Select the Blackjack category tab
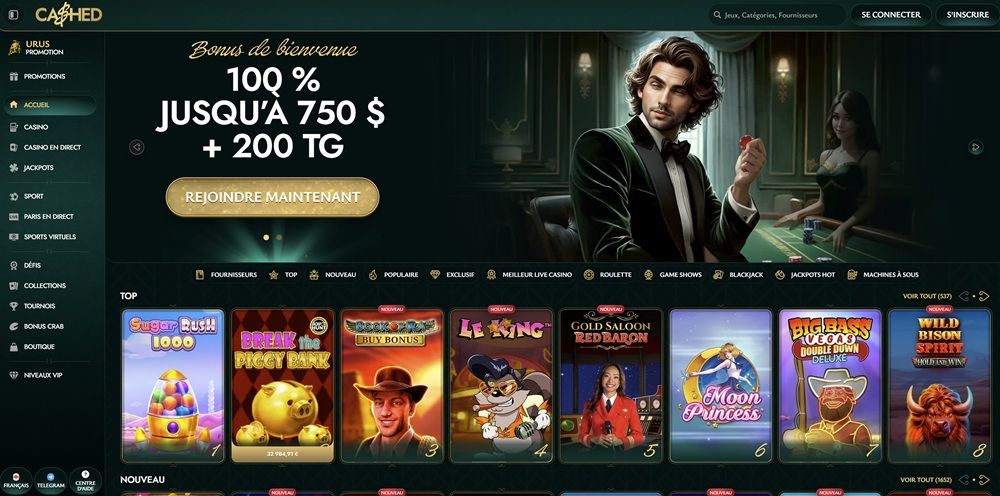 click(738, 275)
